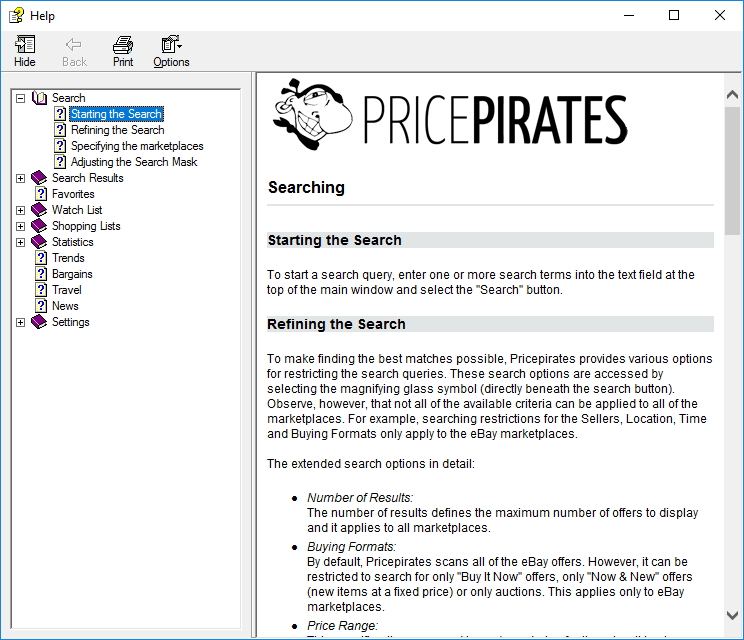
Task: Click the Searching page heading
Action: [x=307, y=187]
